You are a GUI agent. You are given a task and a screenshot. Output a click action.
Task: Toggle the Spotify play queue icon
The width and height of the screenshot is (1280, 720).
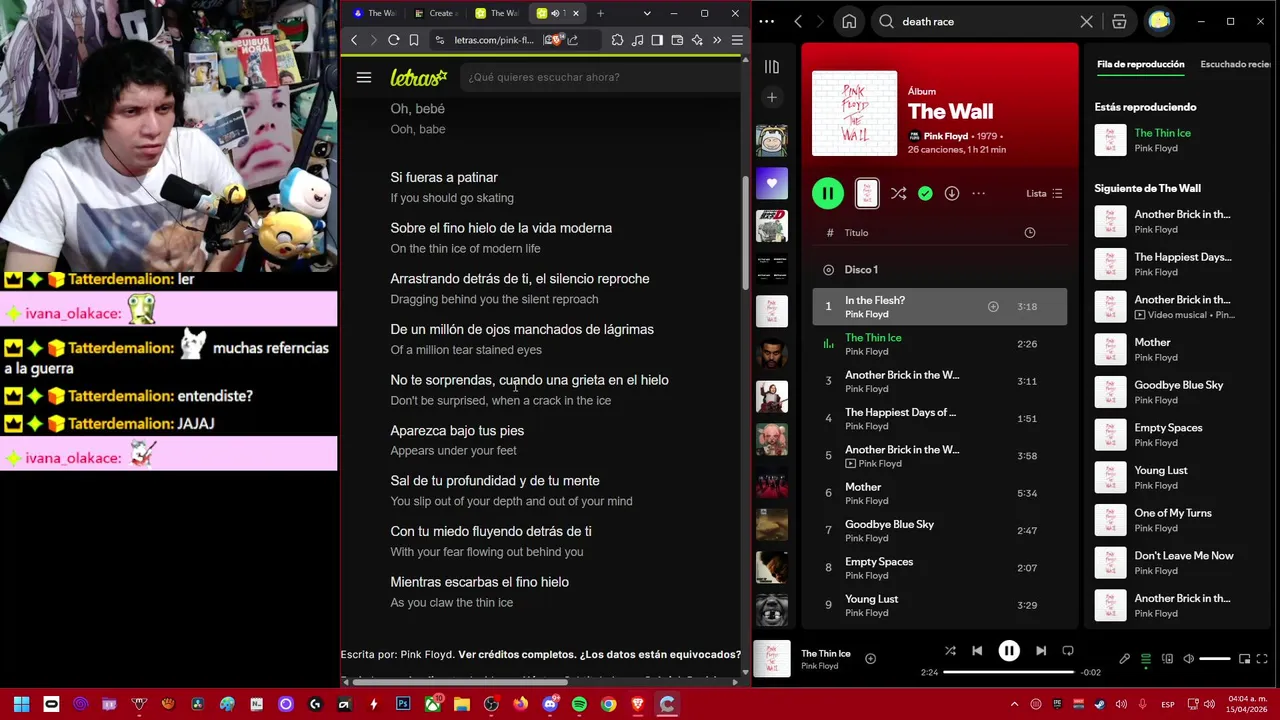(1146, 659)
